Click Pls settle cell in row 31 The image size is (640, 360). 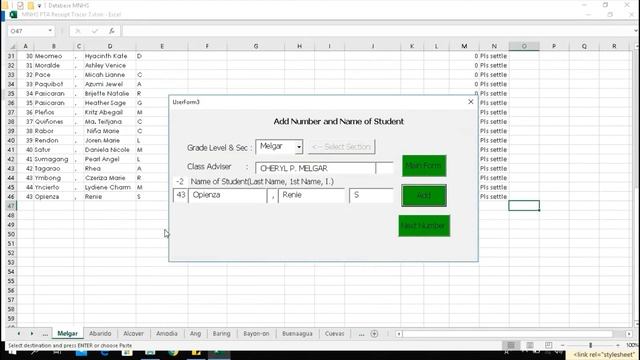click(494, 56)
